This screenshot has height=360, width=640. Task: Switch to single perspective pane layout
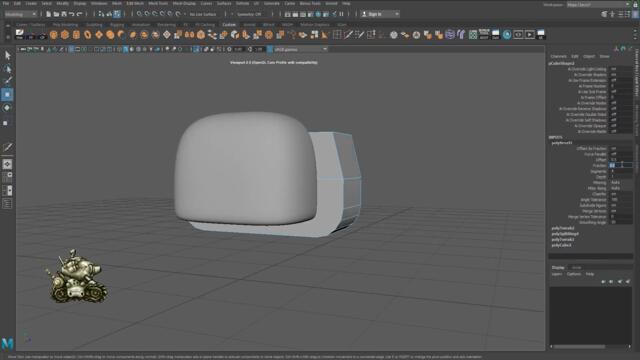[x=7, y=164]
